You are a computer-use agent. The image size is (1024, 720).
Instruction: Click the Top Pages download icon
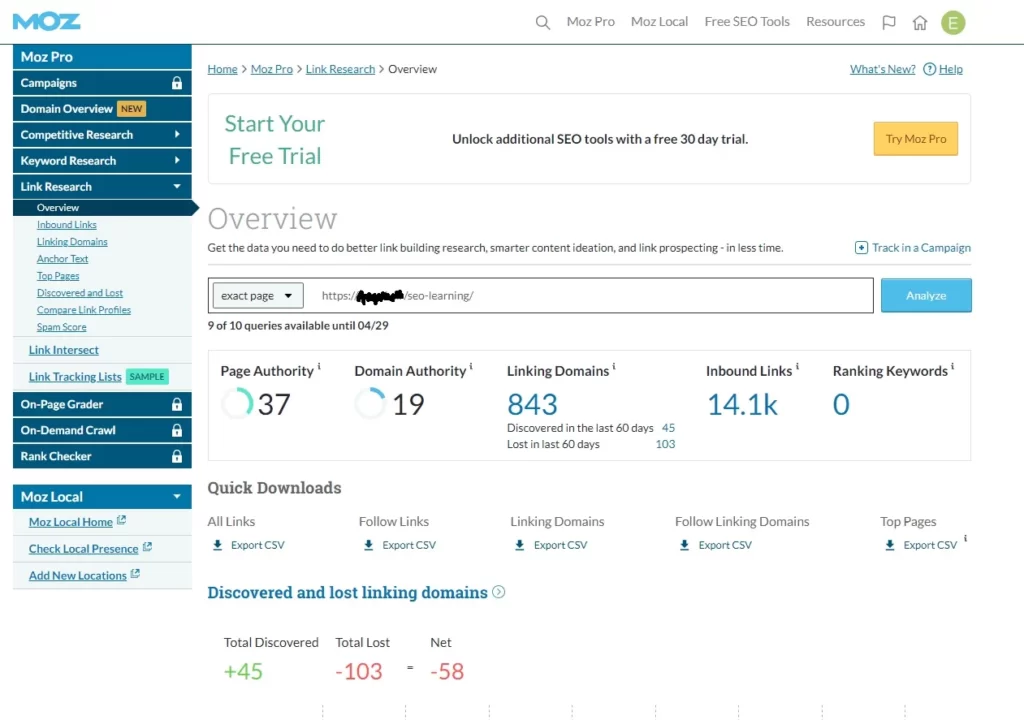tap(889, 545)
